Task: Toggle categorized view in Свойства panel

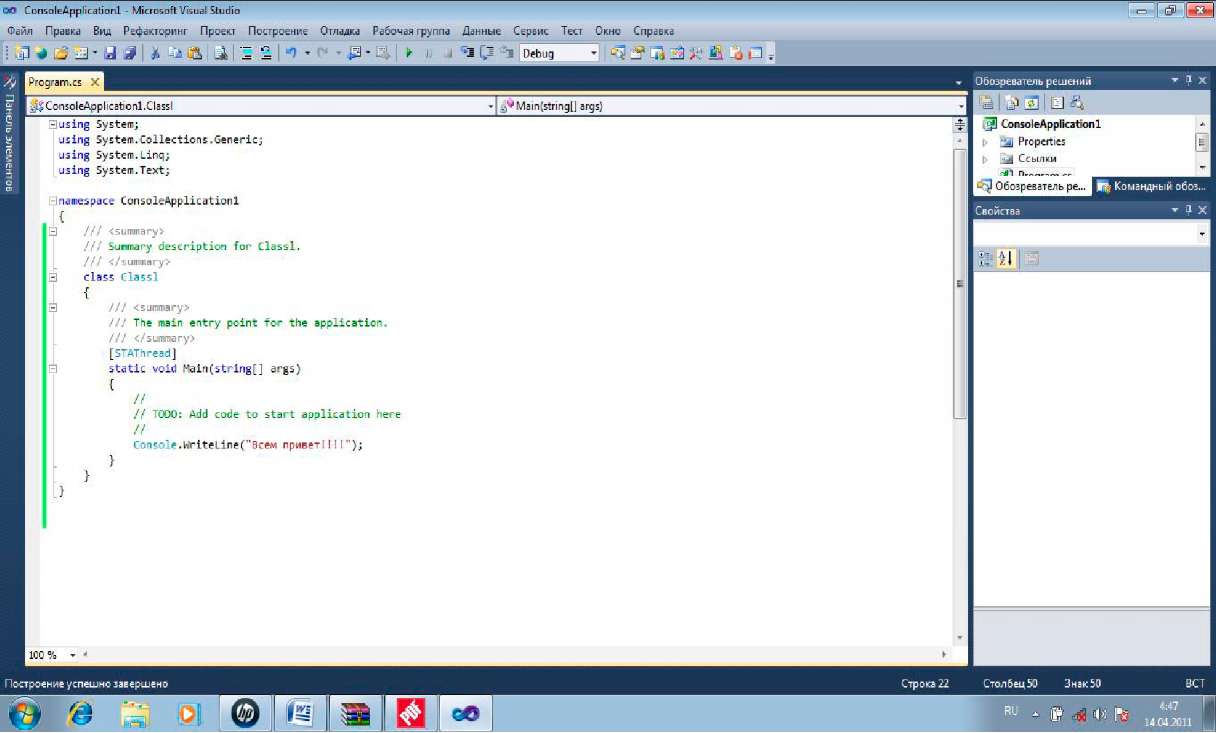Action: click(x=986, y=259)
